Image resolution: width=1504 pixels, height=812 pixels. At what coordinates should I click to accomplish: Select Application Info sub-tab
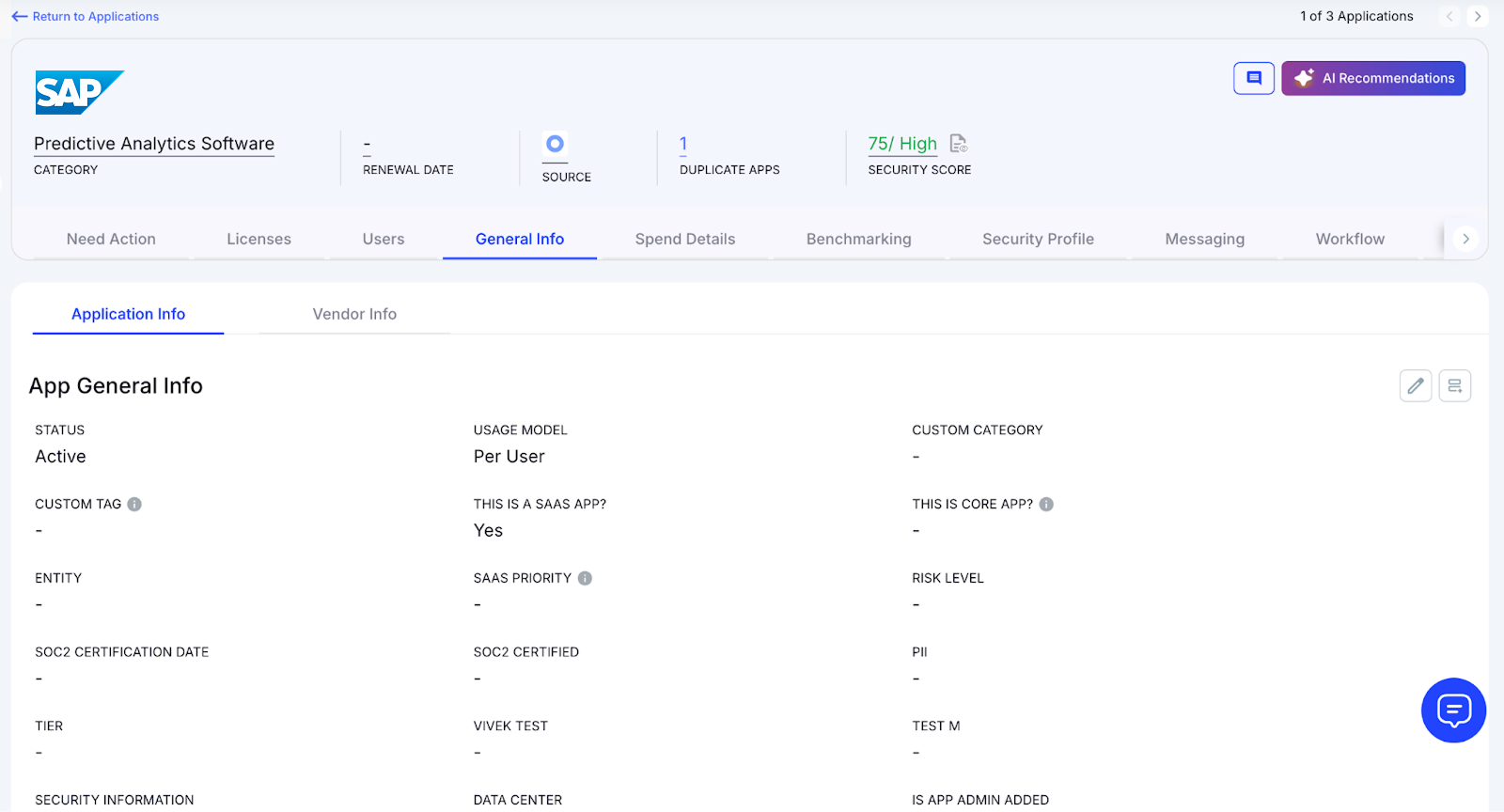(128, 314)
